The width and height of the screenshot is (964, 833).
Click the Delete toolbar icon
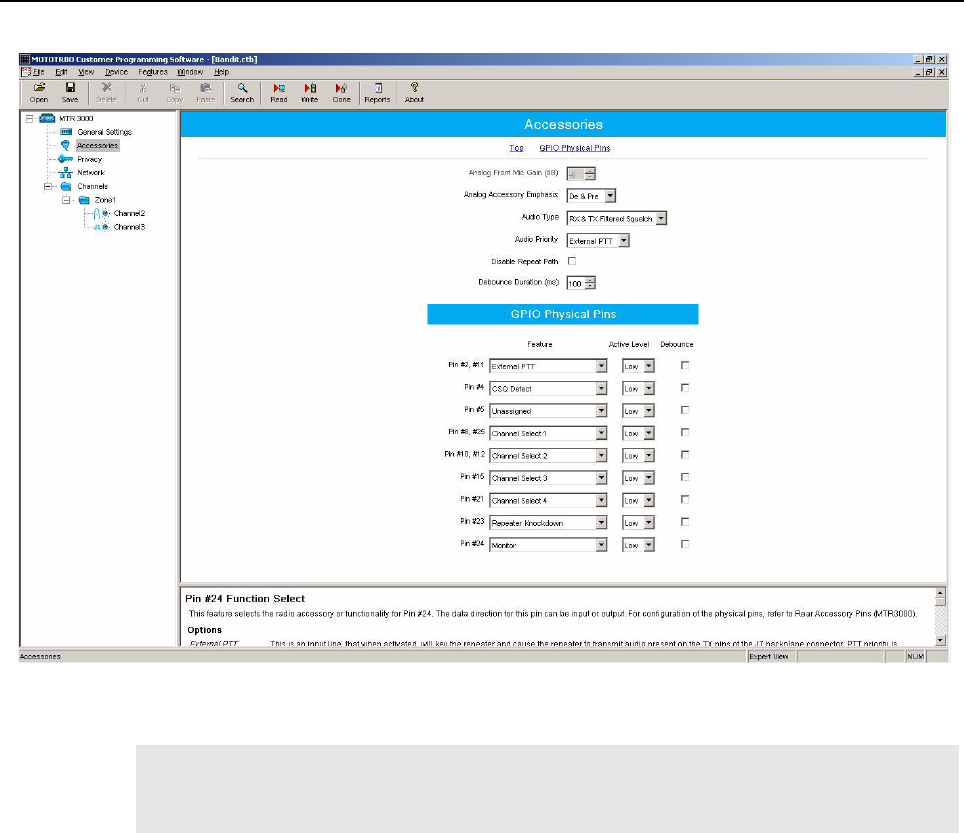click(x=106, y=93)
